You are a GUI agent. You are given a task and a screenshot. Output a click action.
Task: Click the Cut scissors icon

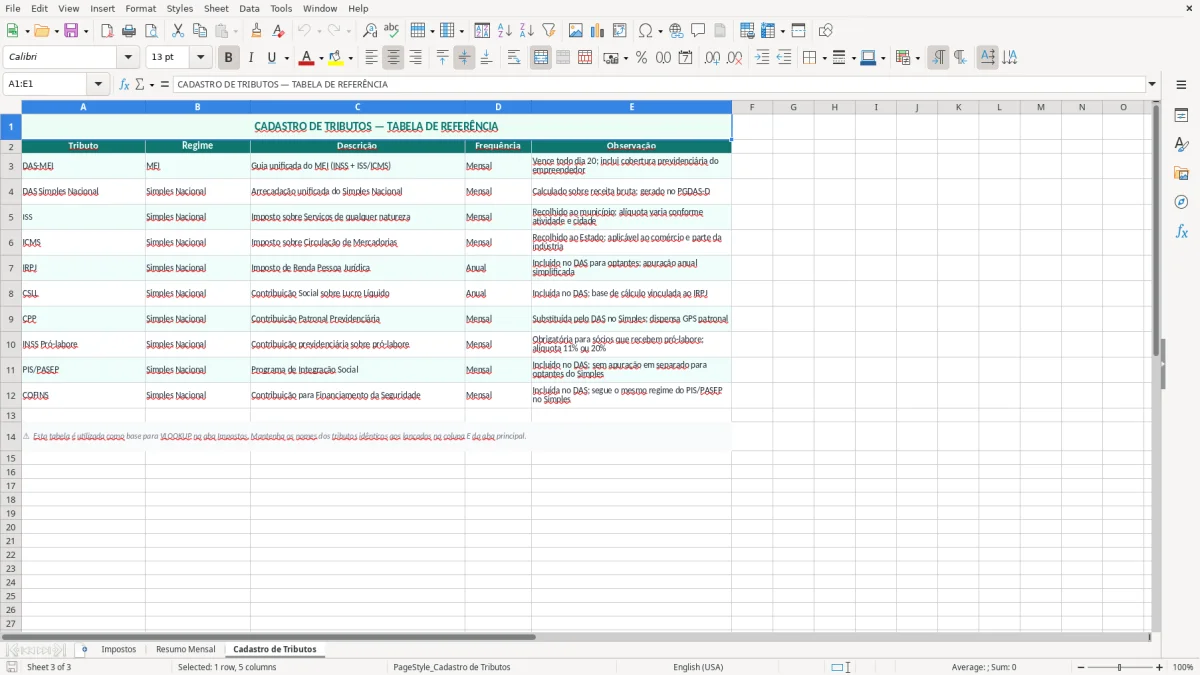(x=178, y=31)
